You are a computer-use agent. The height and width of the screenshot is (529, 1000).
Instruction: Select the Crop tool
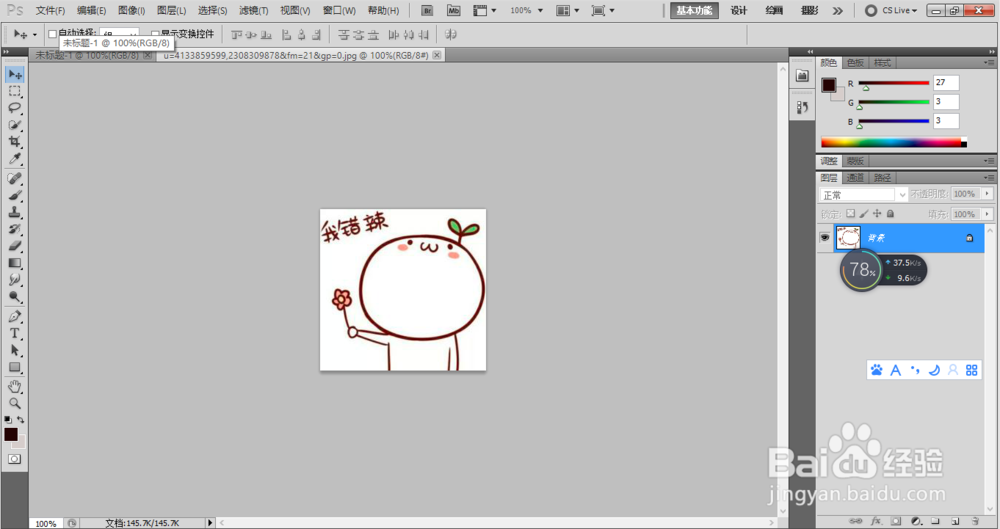pos(15,142)
